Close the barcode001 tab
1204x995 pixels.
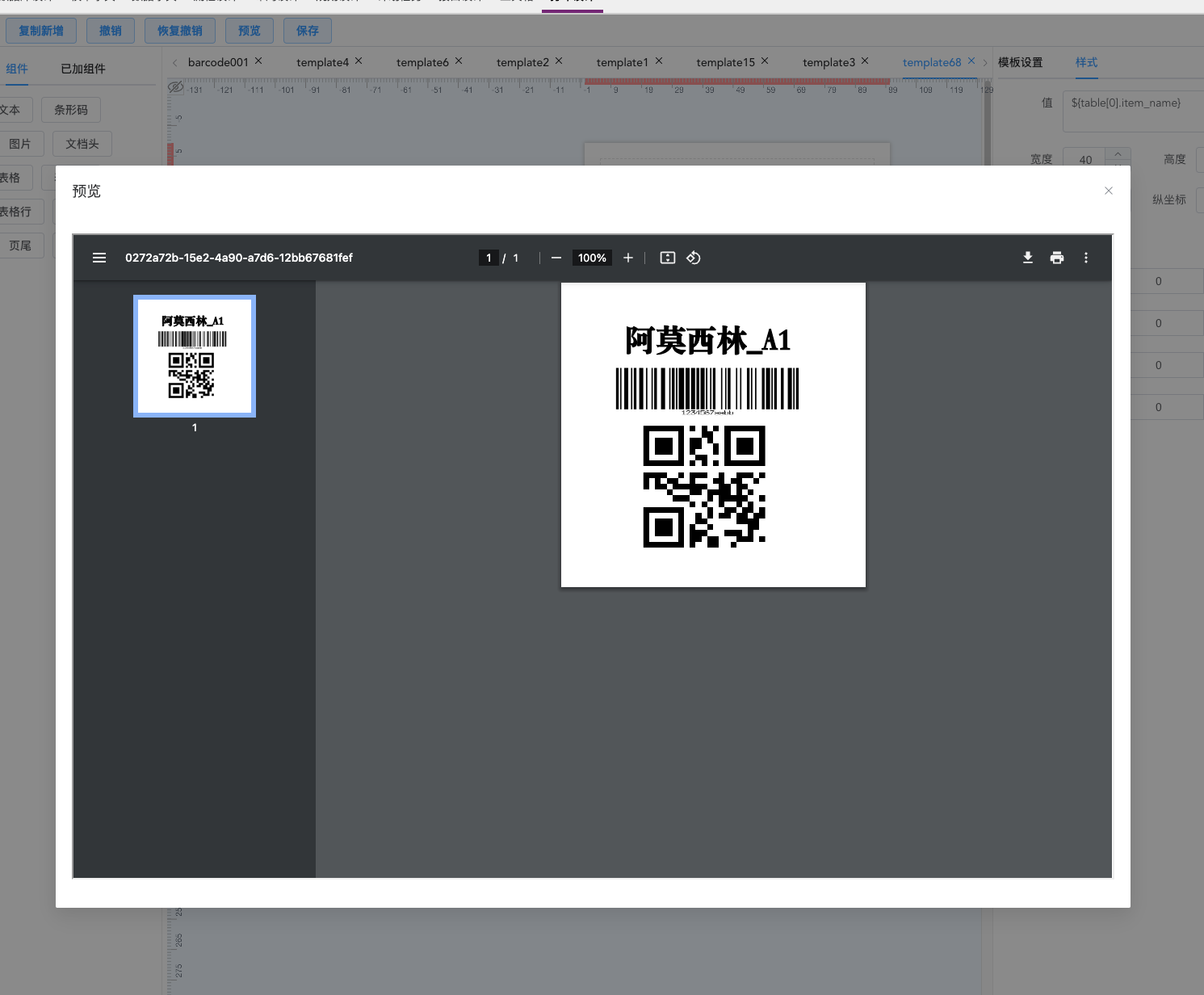258,61
